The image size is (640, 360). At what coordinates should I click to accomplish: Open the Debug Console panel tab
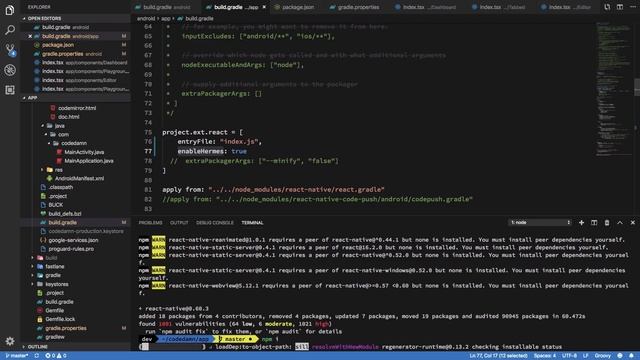click(215, 223)
